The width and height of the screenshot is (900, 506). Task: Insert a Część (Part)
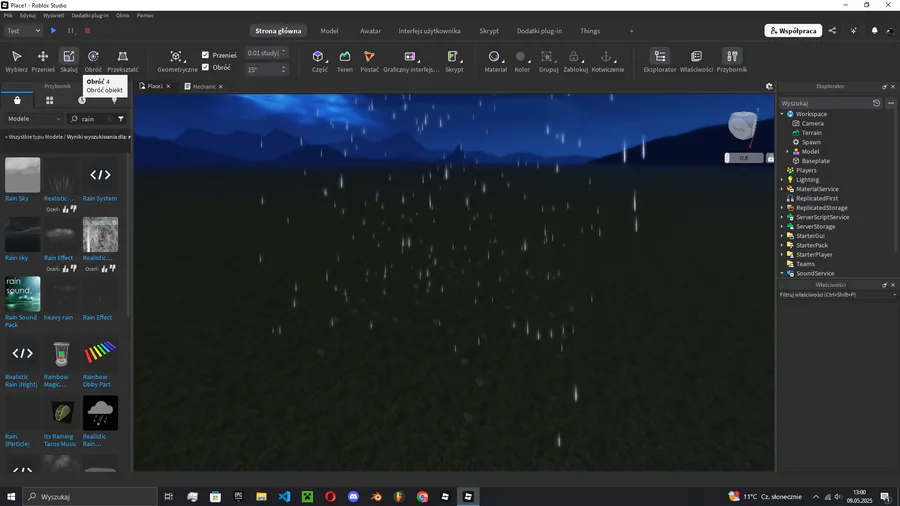(319, 60)
